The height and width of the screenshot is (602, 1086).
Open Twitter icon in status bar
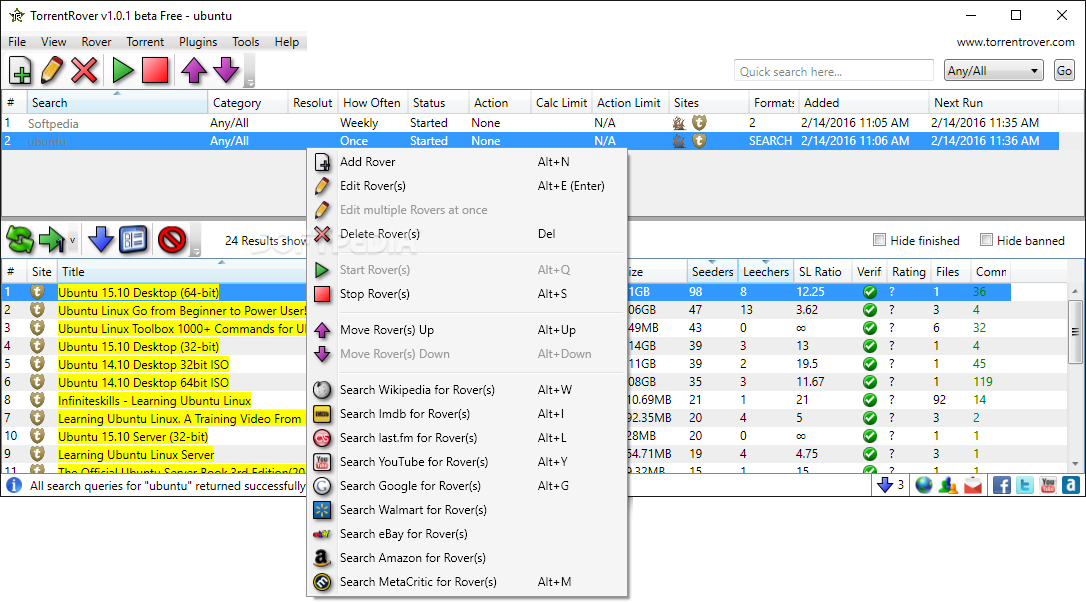click(x=1025, y=485)
